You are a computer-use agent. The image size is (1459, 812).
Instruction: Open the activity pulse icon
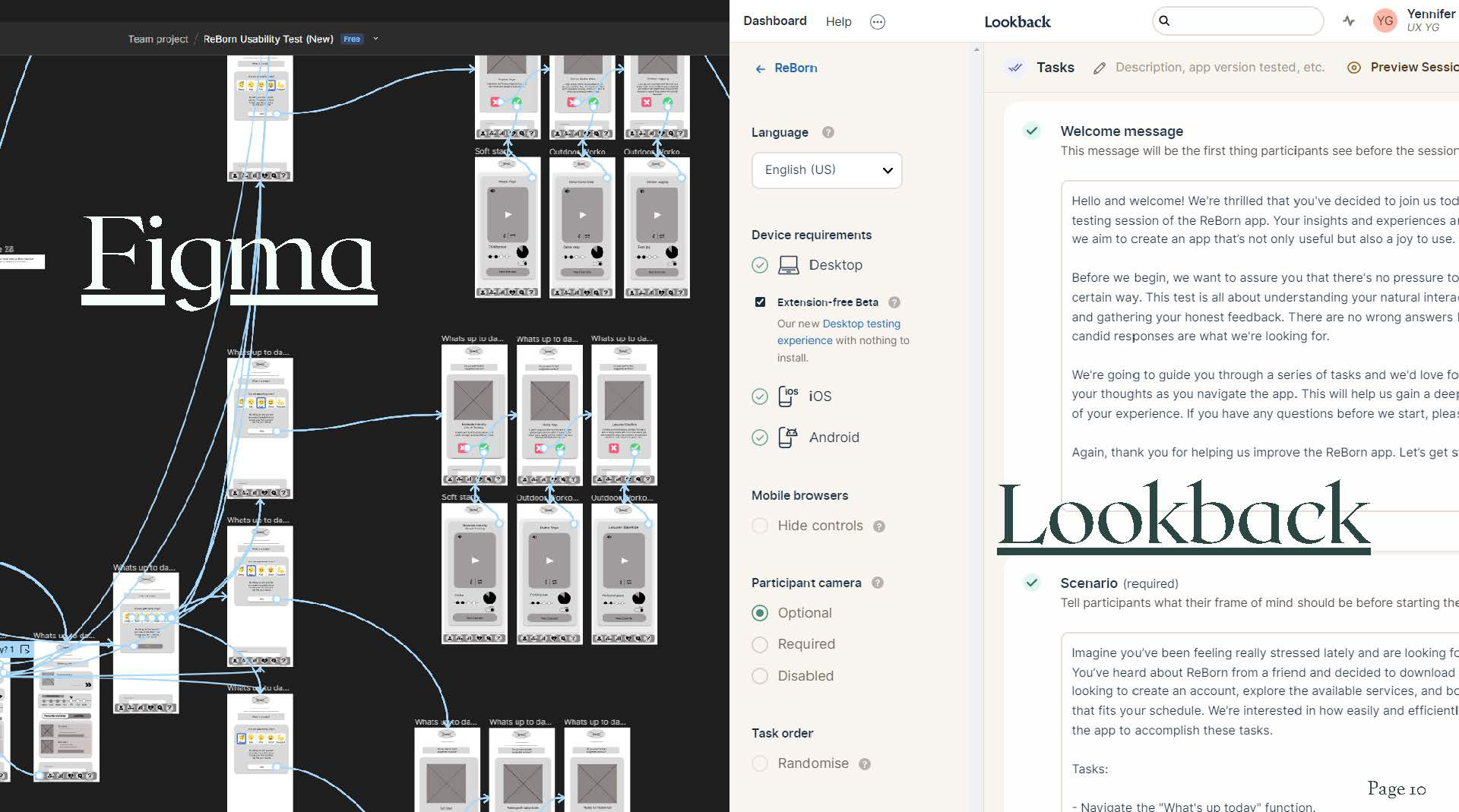[x=1349, y=21]
